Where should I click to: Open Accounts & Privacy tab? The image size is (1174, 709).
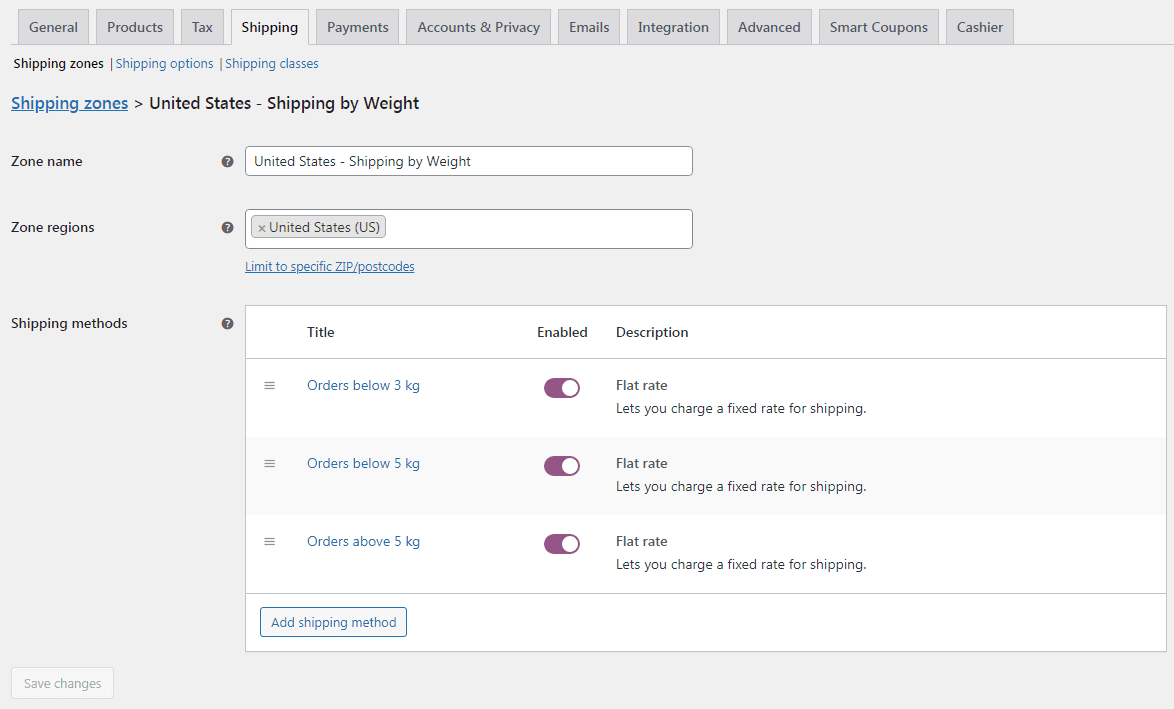478,27
